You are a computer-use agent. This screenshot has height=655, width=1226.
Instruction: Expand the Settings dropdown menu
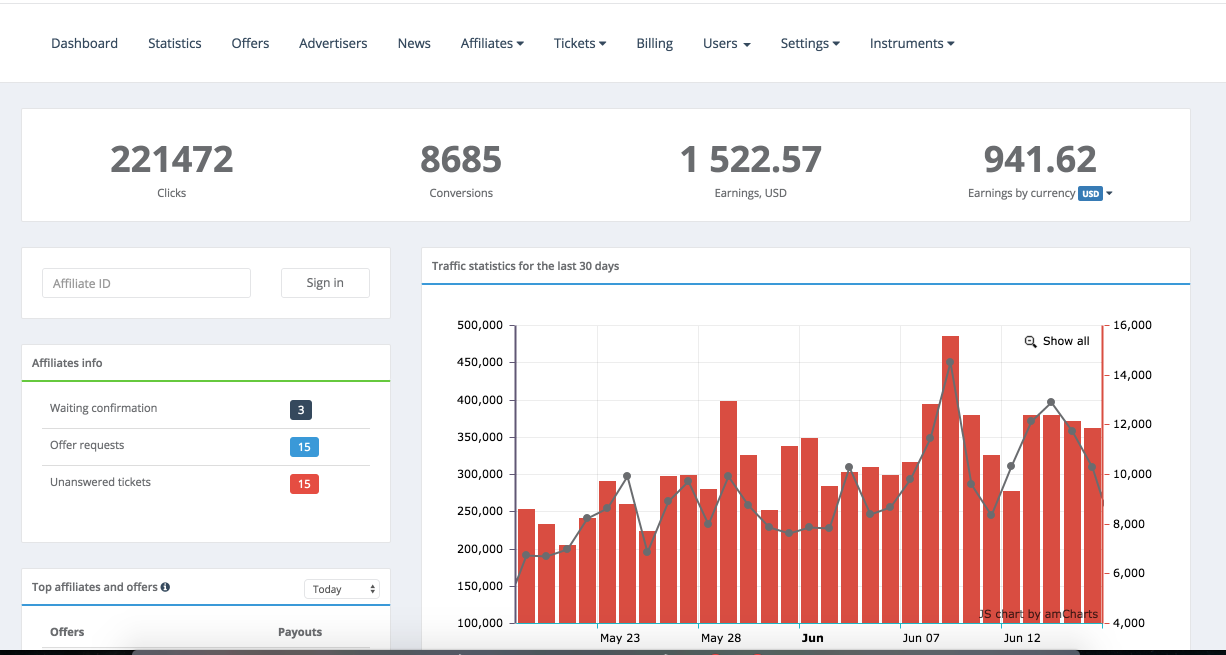coord(810,43)
